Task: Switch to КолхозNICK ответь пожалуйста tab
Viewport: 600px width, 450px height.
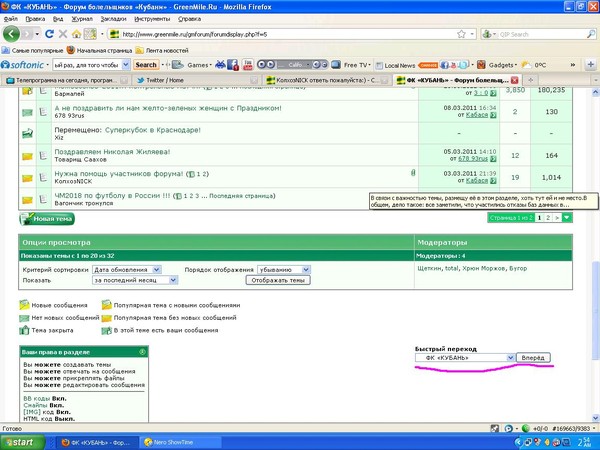Action: click(327, 80)
